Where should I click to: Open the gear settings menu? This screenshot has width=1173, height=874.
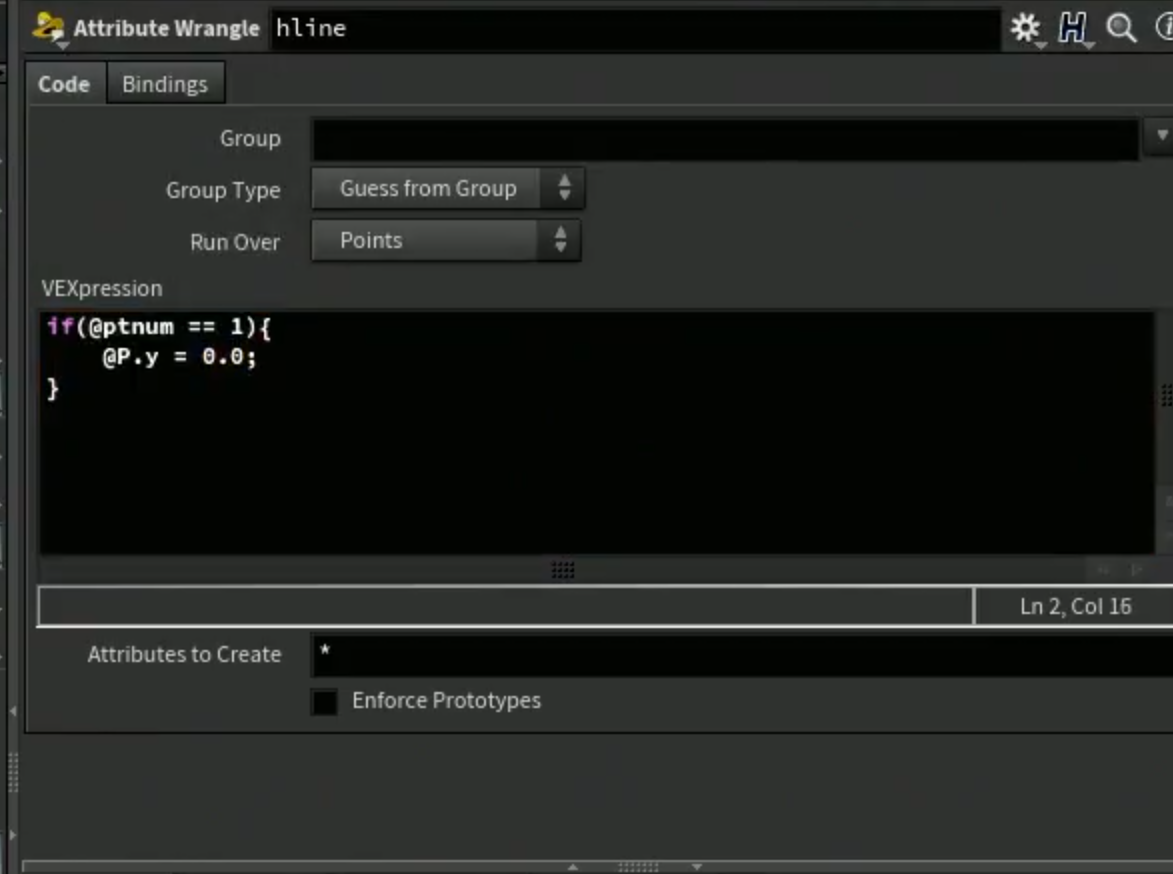click(x=1026, y=28)
